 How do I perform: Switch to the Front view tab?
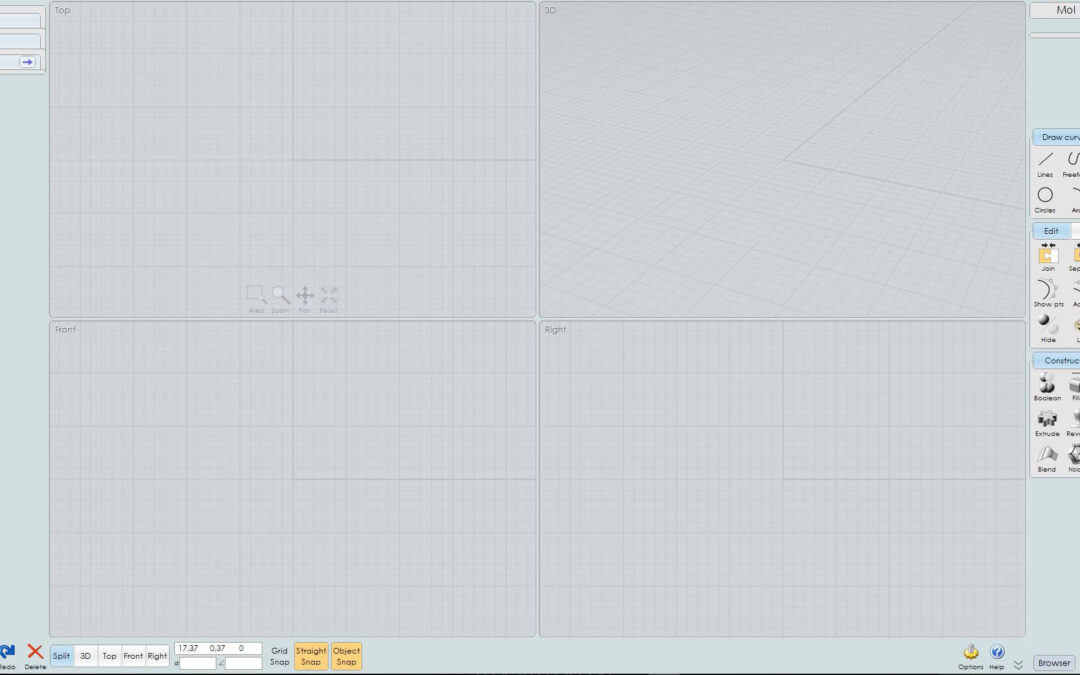pyautogui.click(x=133, y=656)
